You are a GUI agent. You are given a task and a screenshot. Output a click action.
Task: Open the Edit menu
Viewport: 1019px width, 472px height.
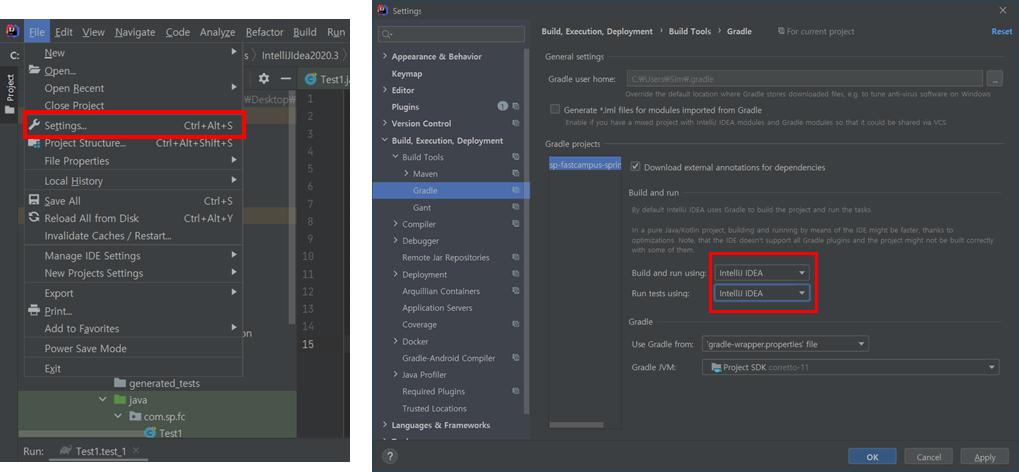tap(64, 32)
